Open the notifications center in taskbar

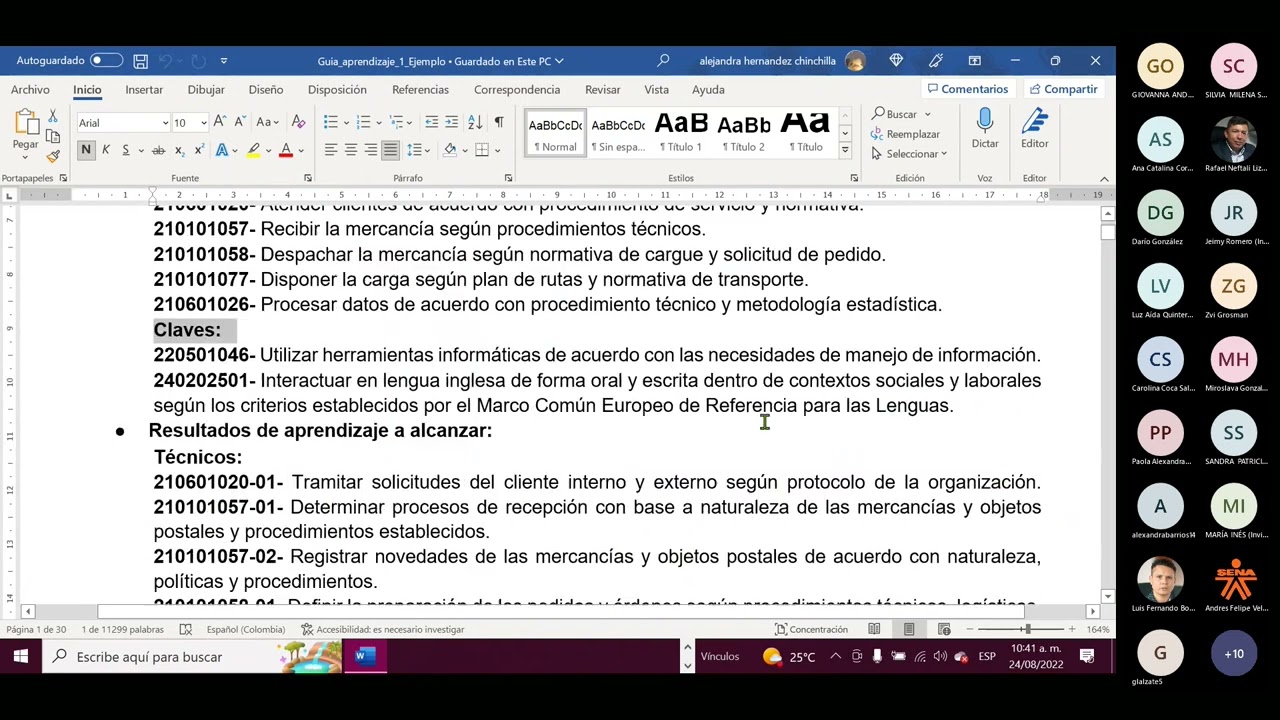click(1087, 657)
